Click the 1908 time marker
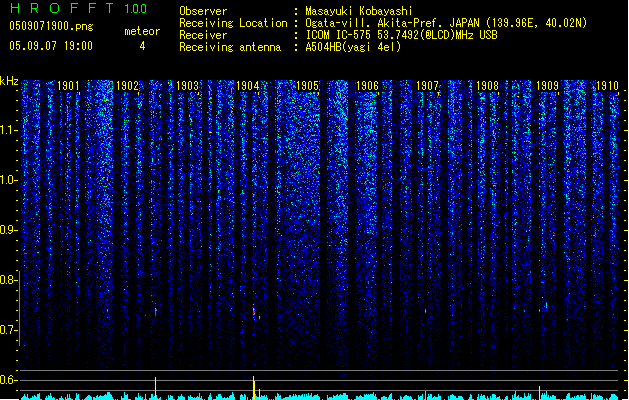The width and height of the screenshot is (629, 400). tap(487, 86)
